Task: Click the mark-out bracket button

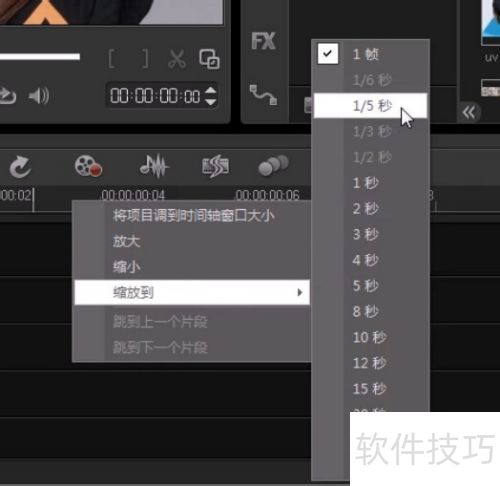Action: 145,59
